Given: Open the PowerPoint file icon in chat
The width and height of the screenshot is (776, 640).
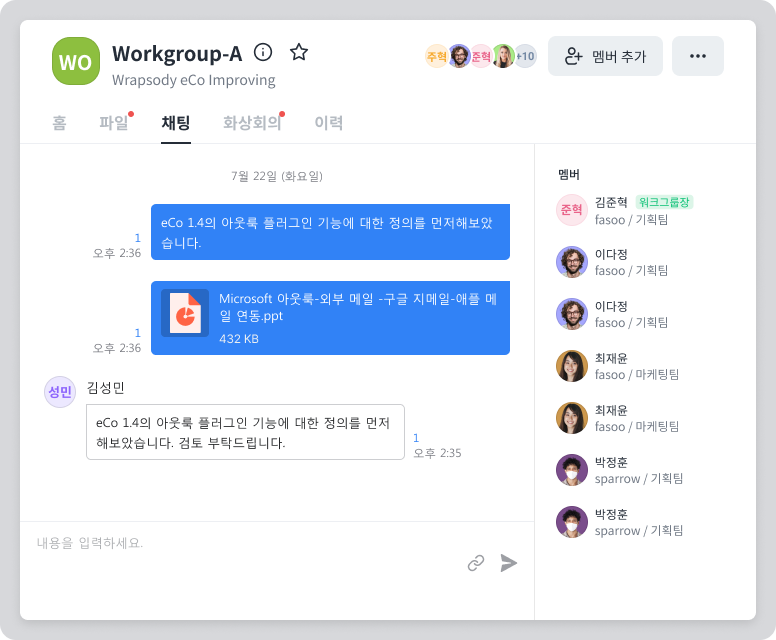Looking at the screenshot, I should tap(185, 313).
